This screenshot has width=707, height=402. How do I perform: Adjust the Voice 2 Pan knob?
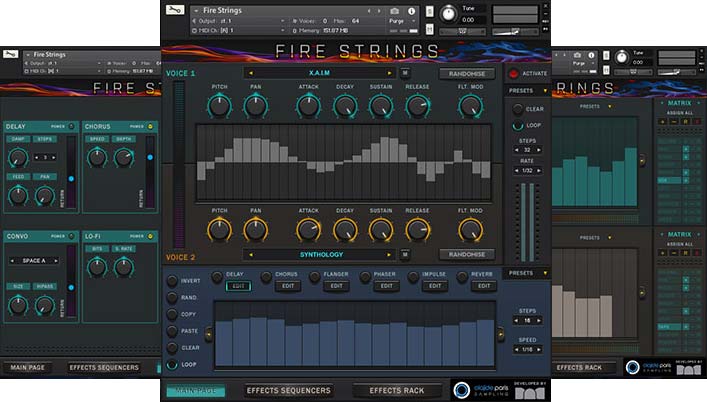[256, 230]
